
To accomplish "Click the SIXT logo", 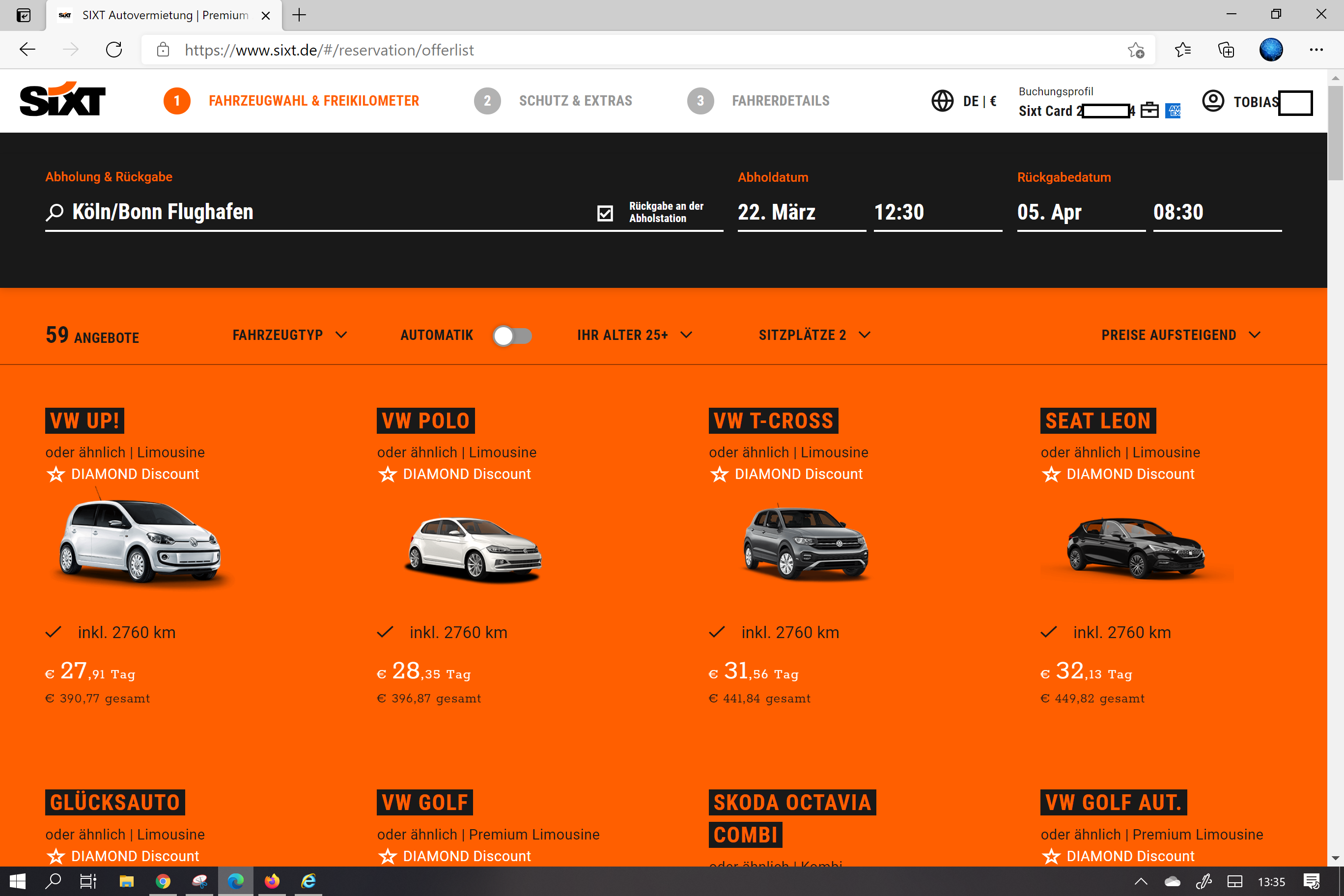I will click(63, 99).
